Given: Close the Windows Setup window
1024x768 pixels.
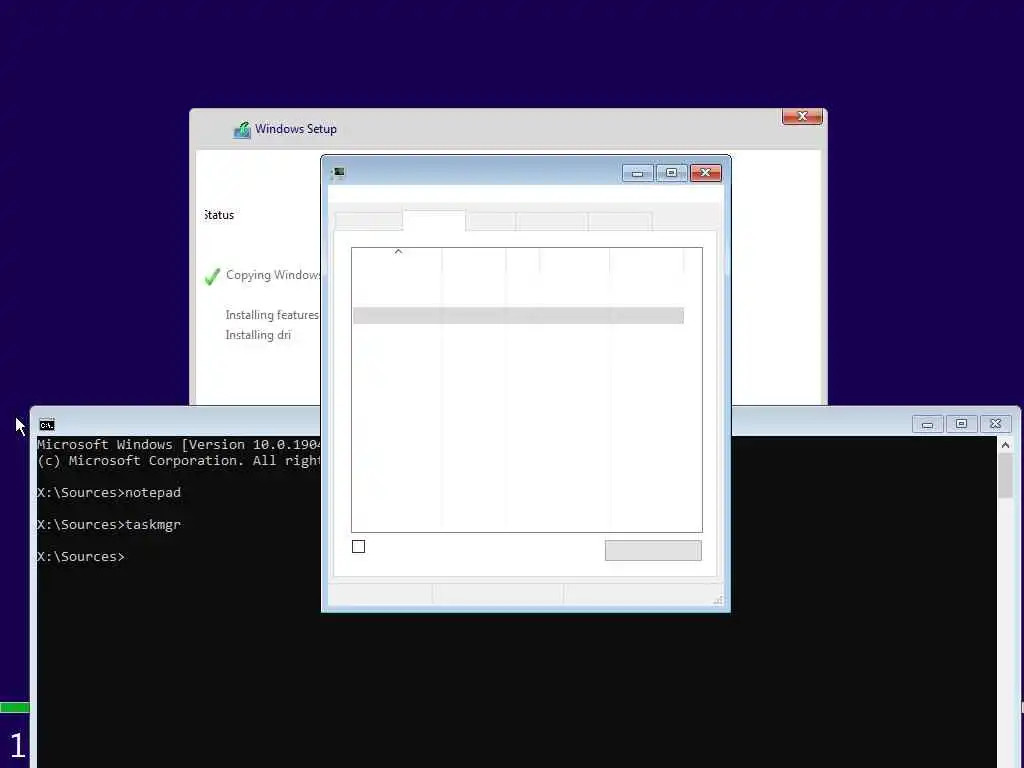Looking at the screenshot, I should 802,116.
